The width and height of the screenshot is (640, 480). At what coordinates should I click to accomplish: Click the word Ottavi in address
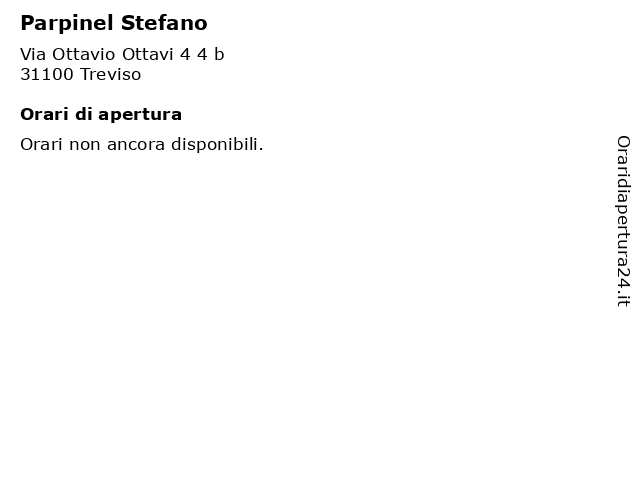point(148,54)
